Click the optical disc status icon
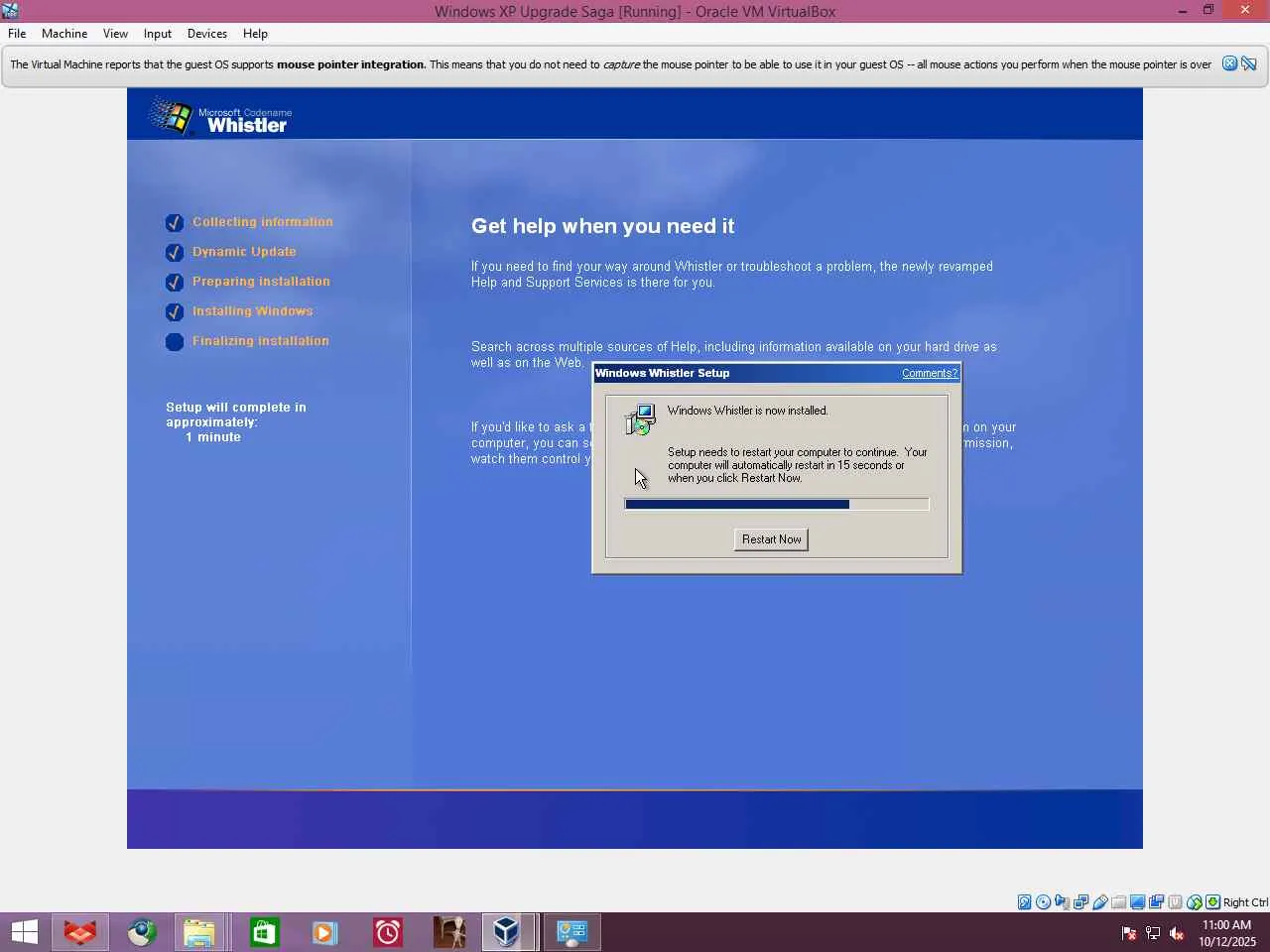 [x=1043, y=902]
